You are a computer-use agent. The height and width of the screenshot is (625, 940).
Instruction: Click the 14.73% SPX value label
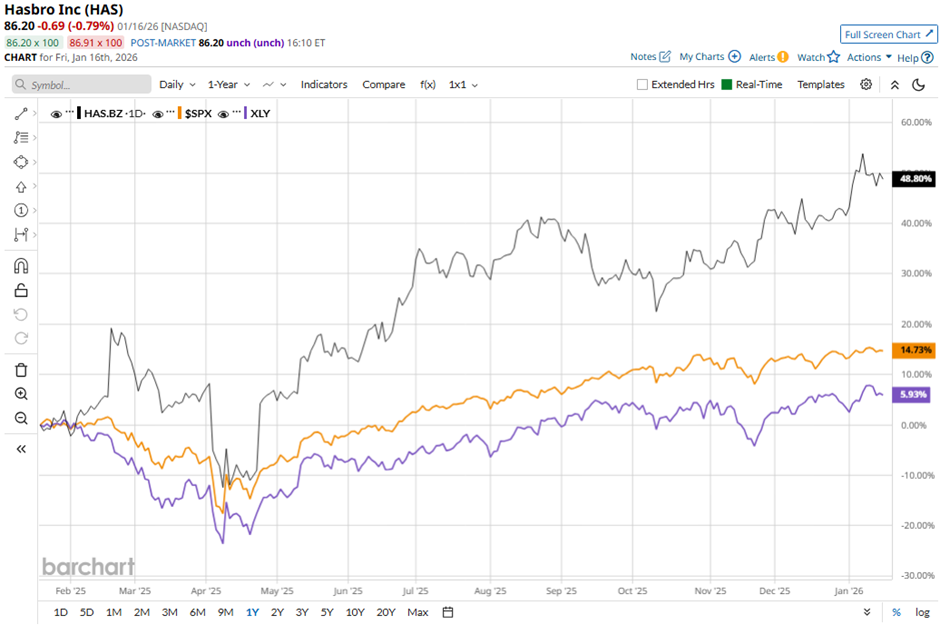(x=914, y=350)
